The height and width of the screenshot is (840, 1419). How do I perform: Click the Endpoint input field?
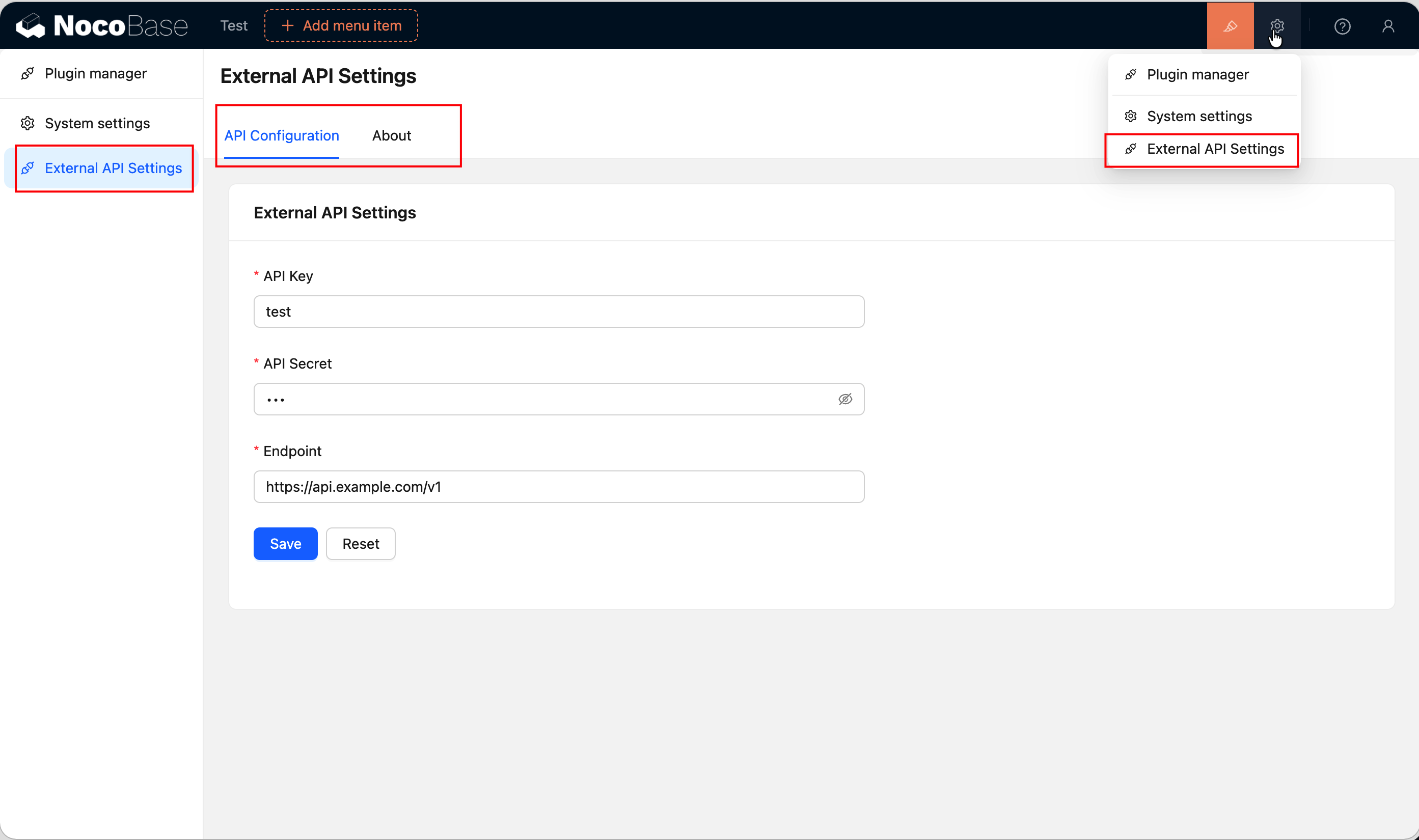click(x=558, y=486)
